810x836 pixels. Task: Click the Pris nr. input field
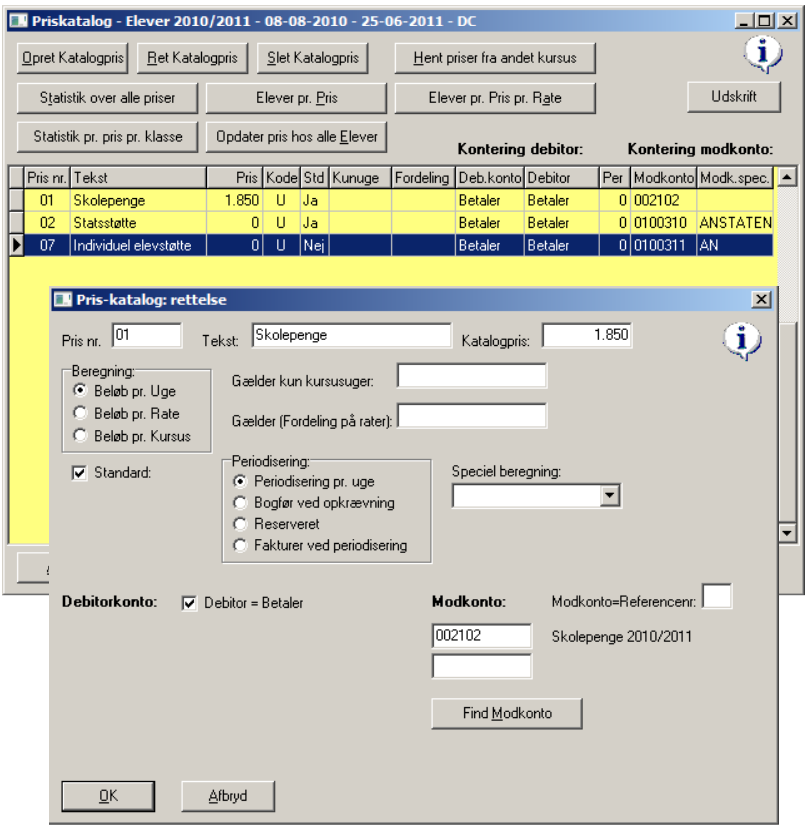[x=147, y=335]
